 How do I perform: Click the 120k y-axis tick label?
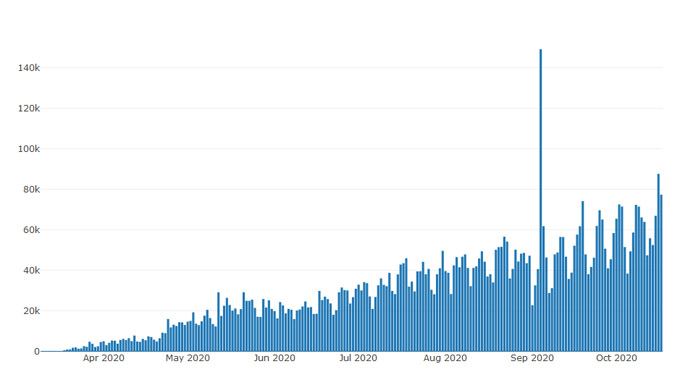click(x=29, y=108)
